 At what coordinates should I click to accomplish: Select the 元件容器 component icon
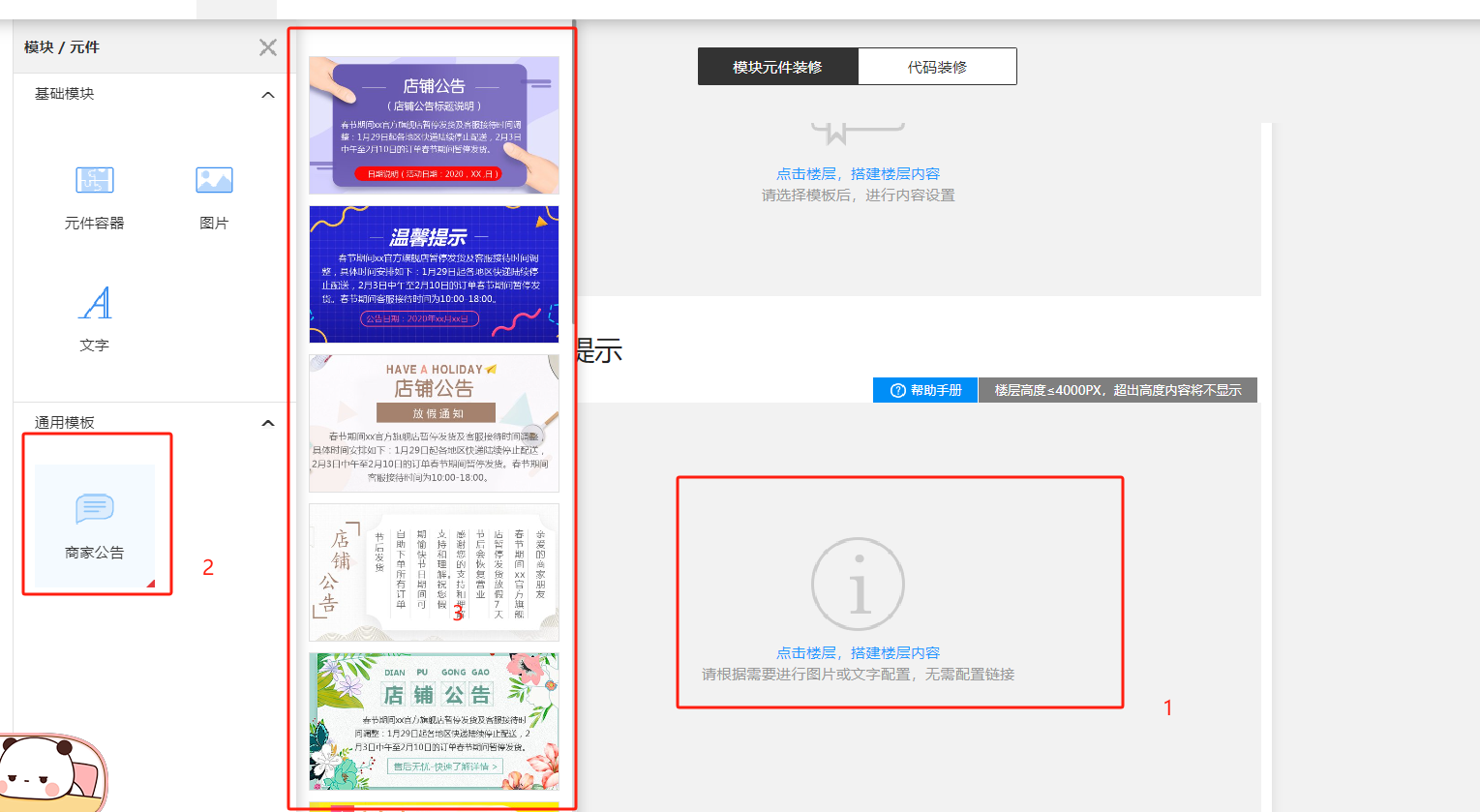(x=95, y=181)
